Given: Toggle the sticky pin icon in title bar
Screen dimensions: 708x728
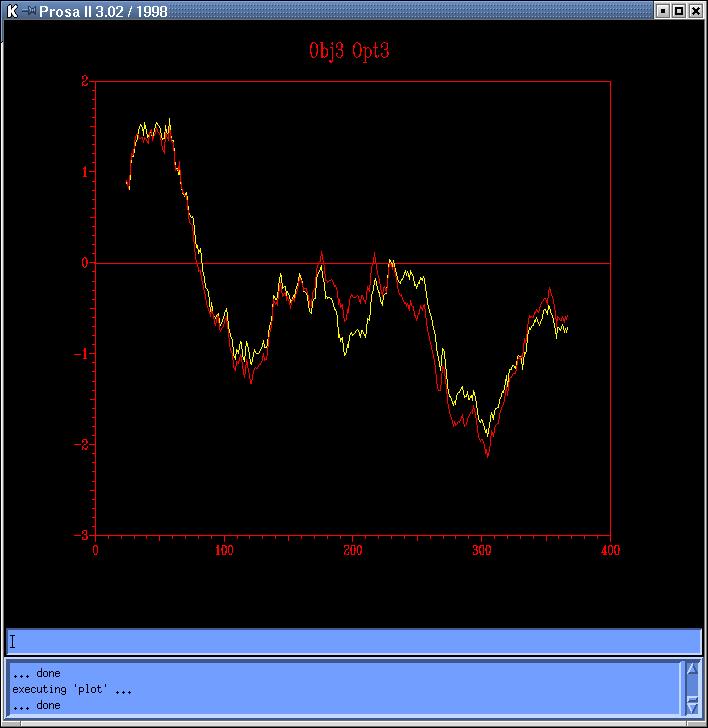Looking at the screenshot, I should (30, 11).
